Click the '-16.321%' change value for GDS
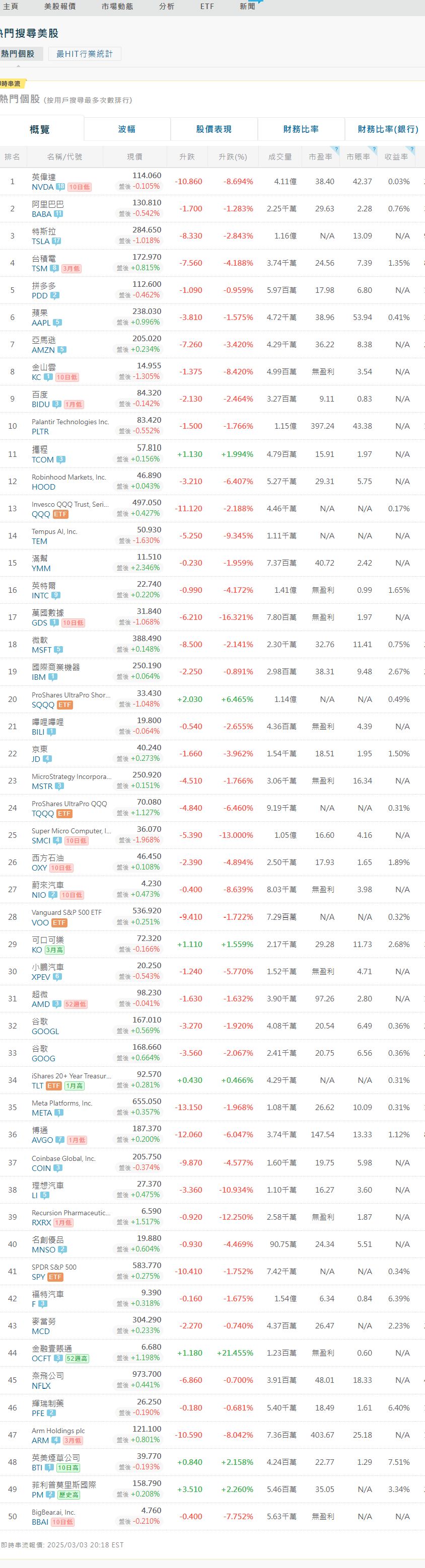Image resolution: width=425 pixels, height=1568 pixels. tap(236, 617)
